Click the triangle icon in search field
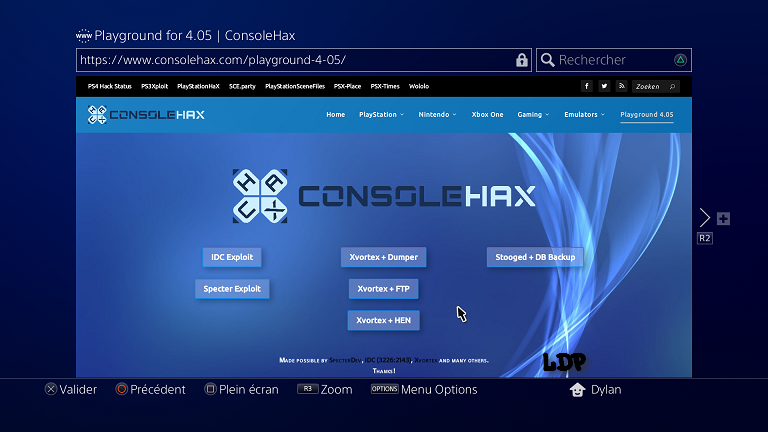 coord(680,60)
